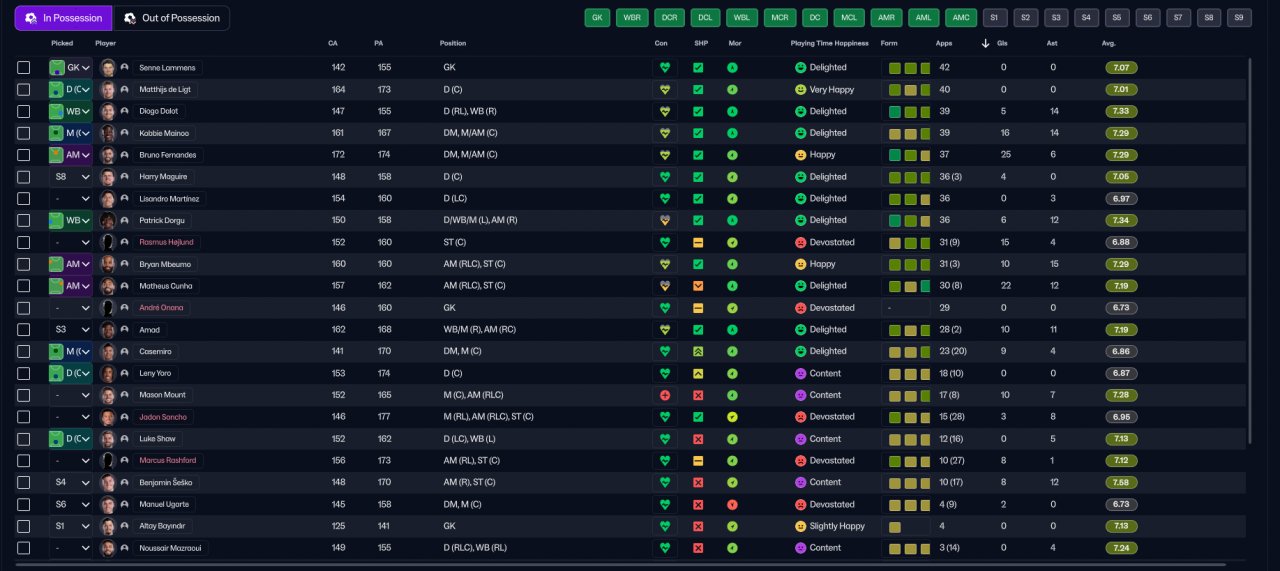The height and width of the screenshot is (571, 1280).
Task: Sort by the CA column header
Action: (333, 44)
